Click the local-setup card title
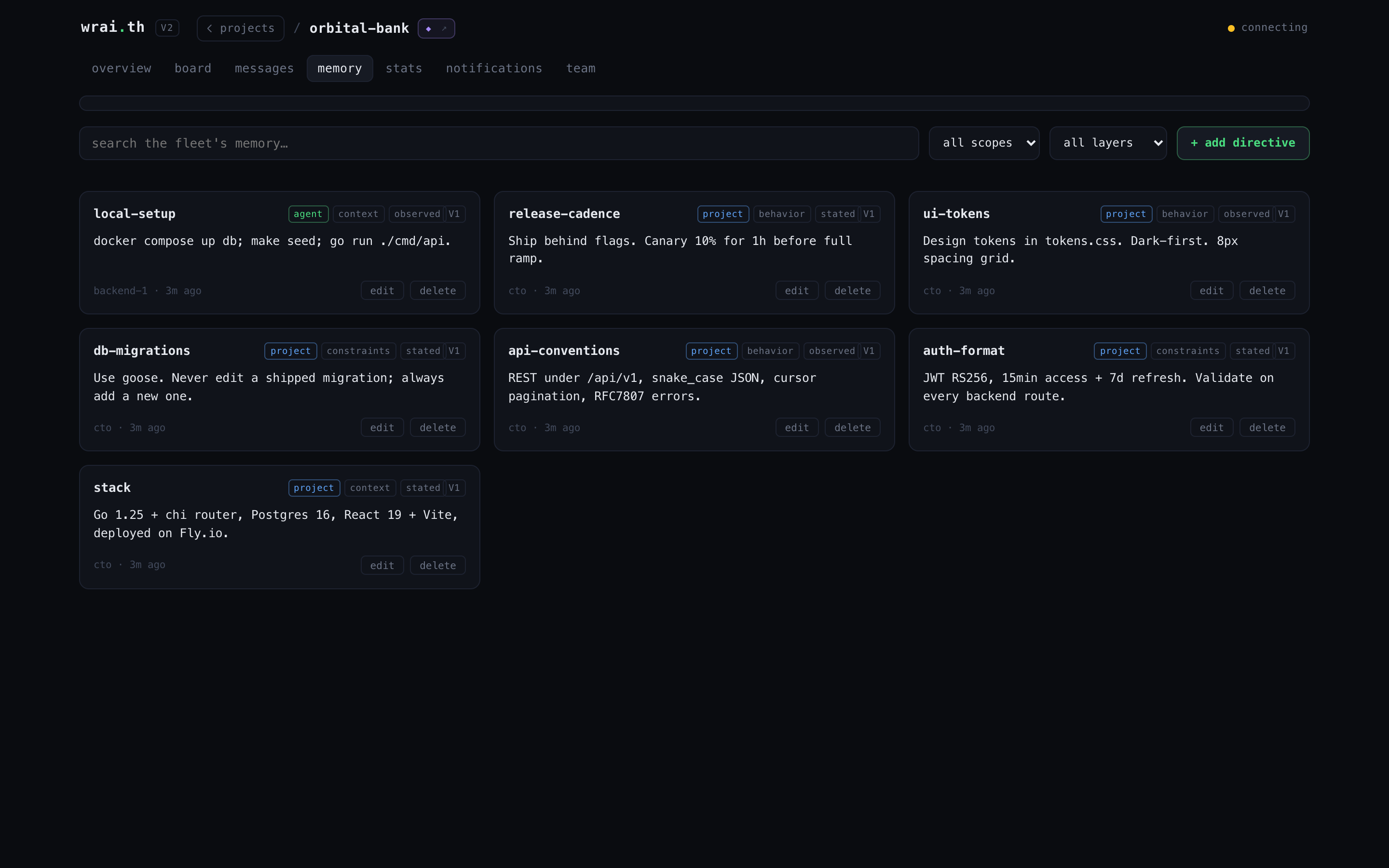Image resolution: width=1389 pixels, height=868 pixels. point(134,214)
